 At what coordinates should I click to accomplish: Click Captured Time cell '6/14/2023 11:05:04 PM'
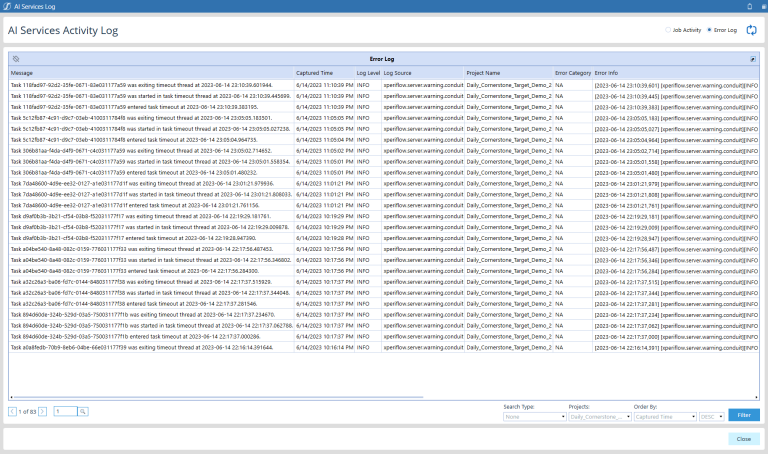(x=324, y=140)
